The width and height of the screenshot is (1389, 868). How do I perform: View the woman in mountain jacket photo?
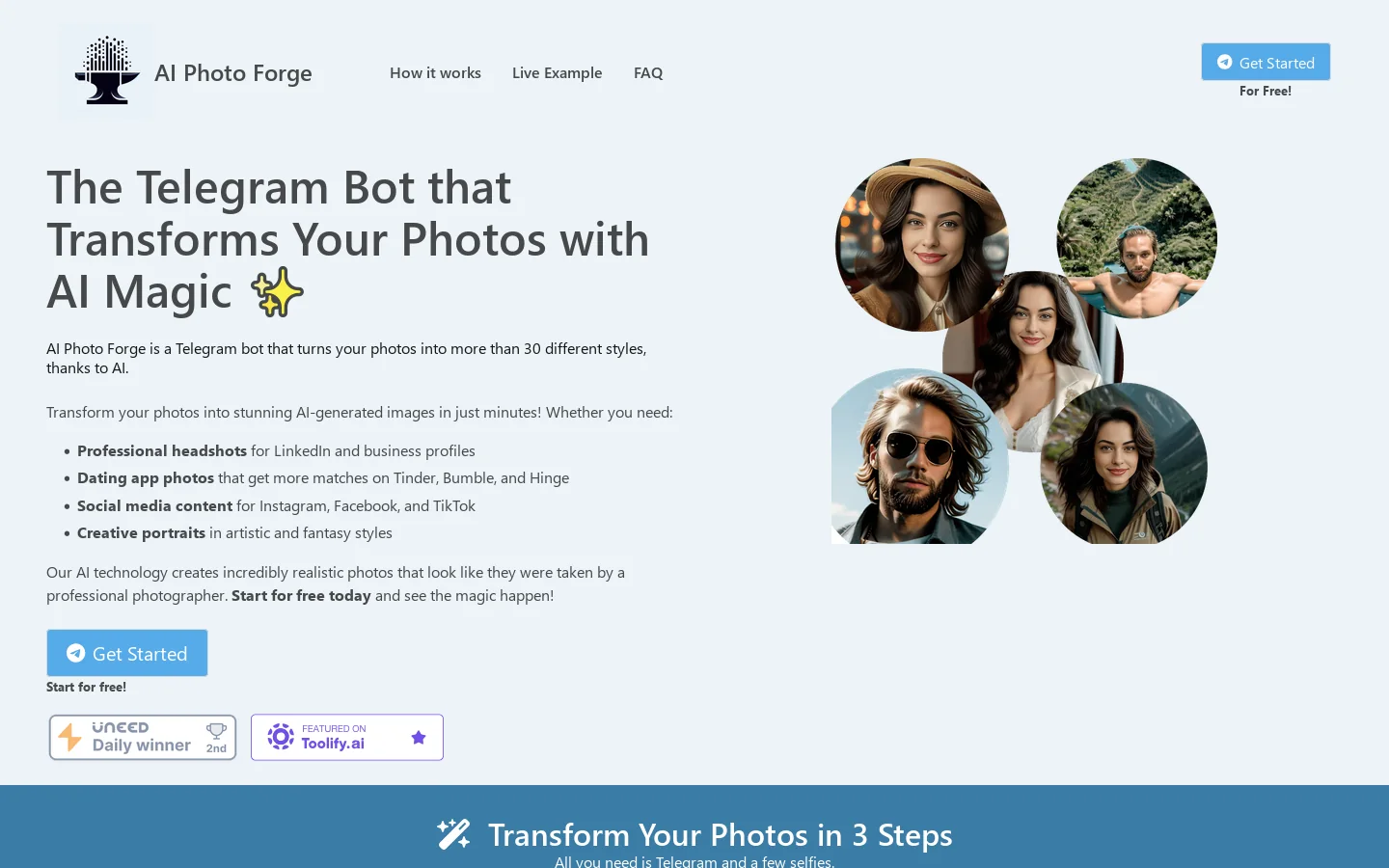point(1124,463)
